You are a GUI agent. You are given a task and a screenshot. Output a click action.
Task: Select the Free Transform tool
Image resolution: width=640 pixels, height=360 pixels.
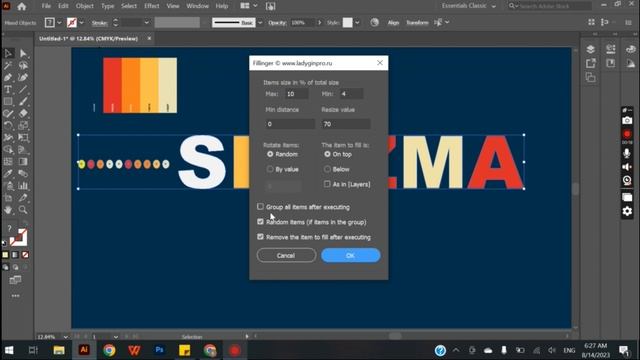23,138
